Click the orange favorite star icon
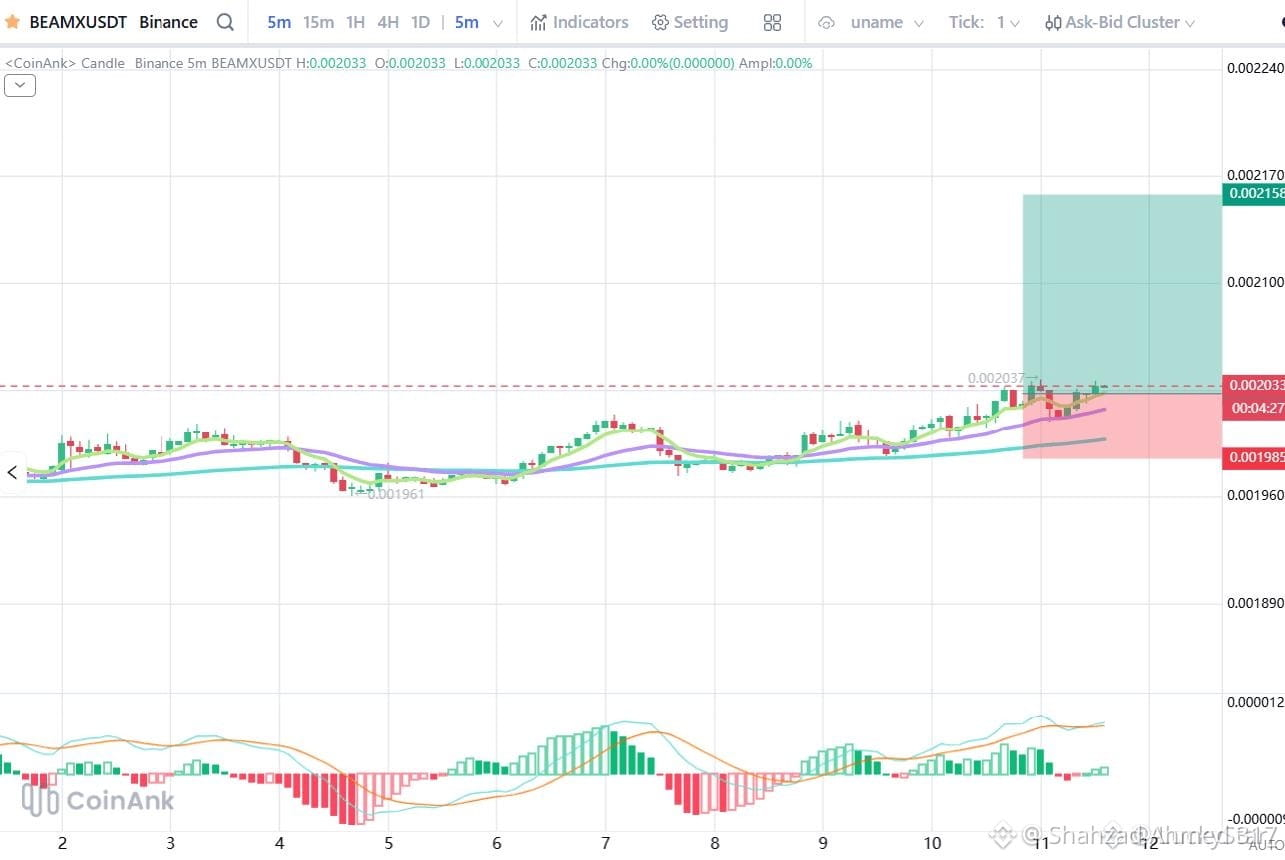The height and width of the screenshot is (860, 1285). click(13, 22)
